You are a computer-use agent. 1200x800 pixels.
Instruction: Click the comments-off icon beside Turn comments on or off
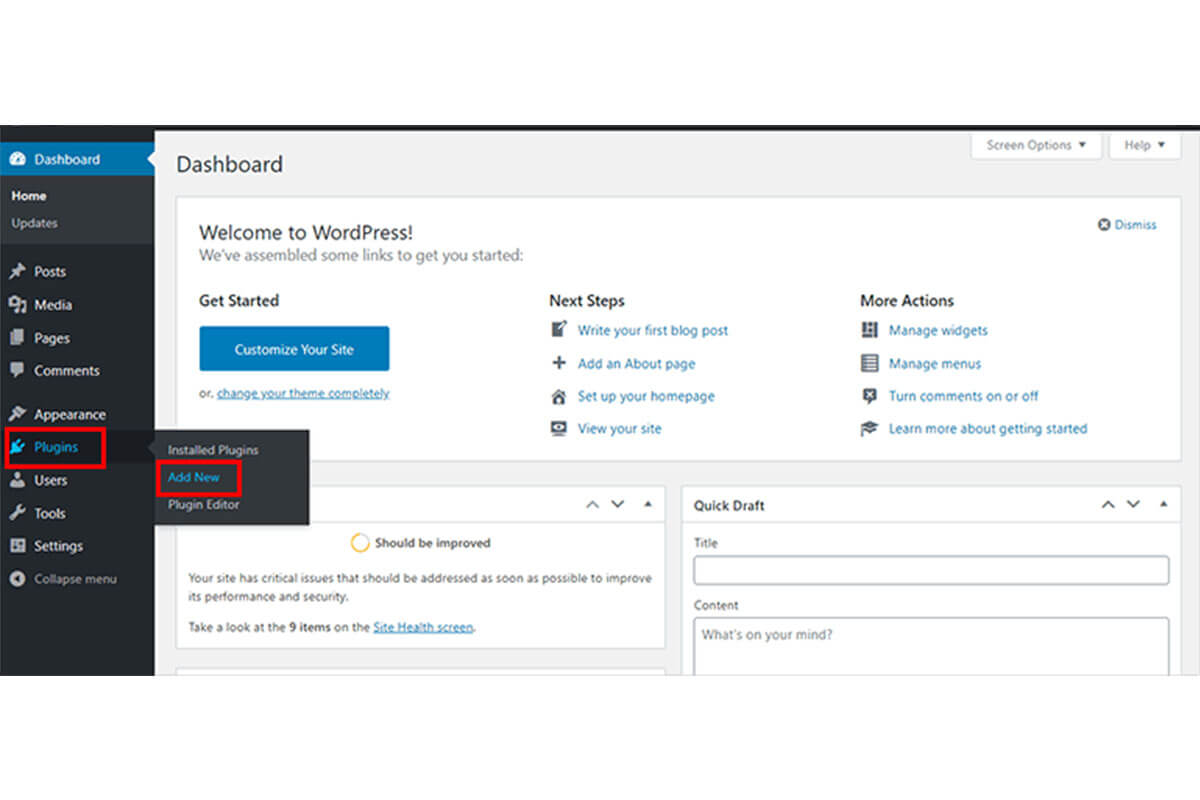[870, 396]
